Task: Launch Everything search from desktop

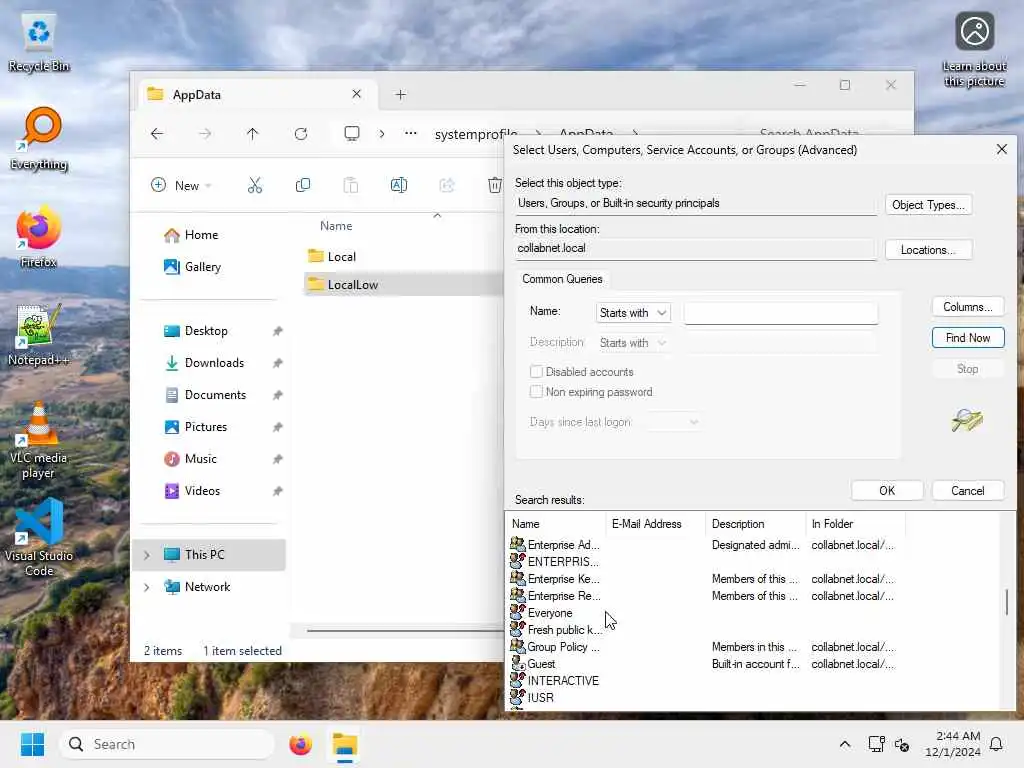Action: click(x=39, y=138)
